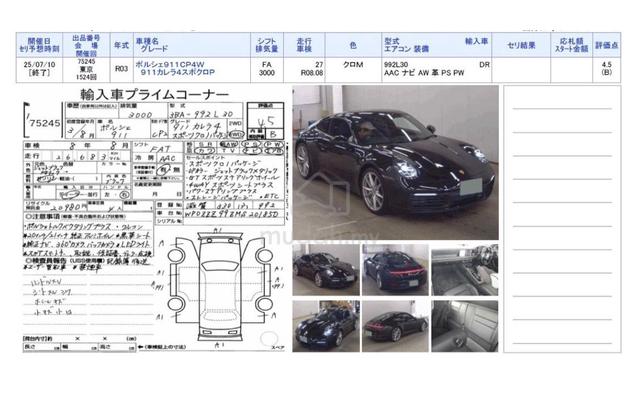Click the 開催日 column header
The height and width of the screenshot is (419, 640).
click(x=39, y=45)
